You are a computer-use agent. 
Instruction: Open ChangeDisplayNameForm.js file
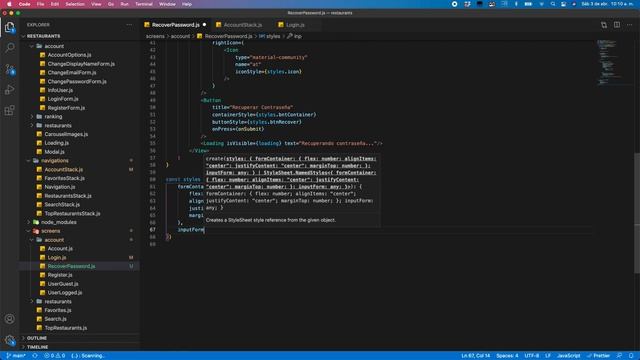click(81, 64)
